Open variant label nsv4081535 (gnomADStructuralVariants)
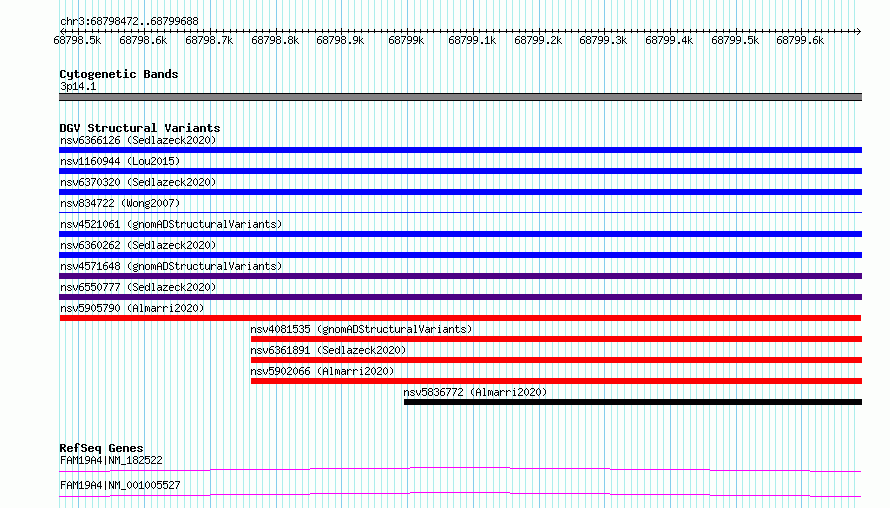This screenshot has height=508, width=890. click(361, 329)
